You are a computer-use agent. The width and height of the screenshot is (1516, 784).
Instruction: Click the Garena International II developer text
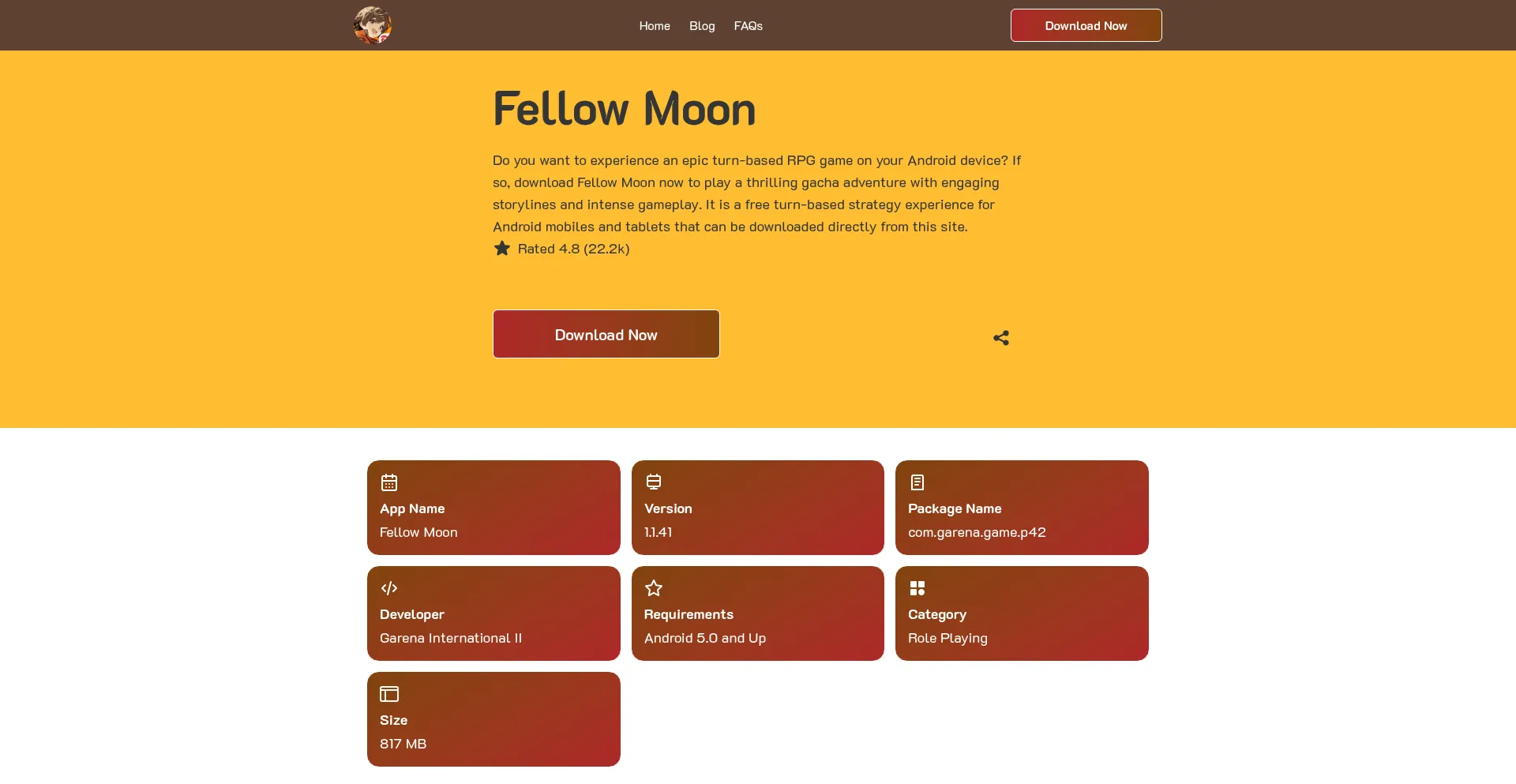point(451,638)
